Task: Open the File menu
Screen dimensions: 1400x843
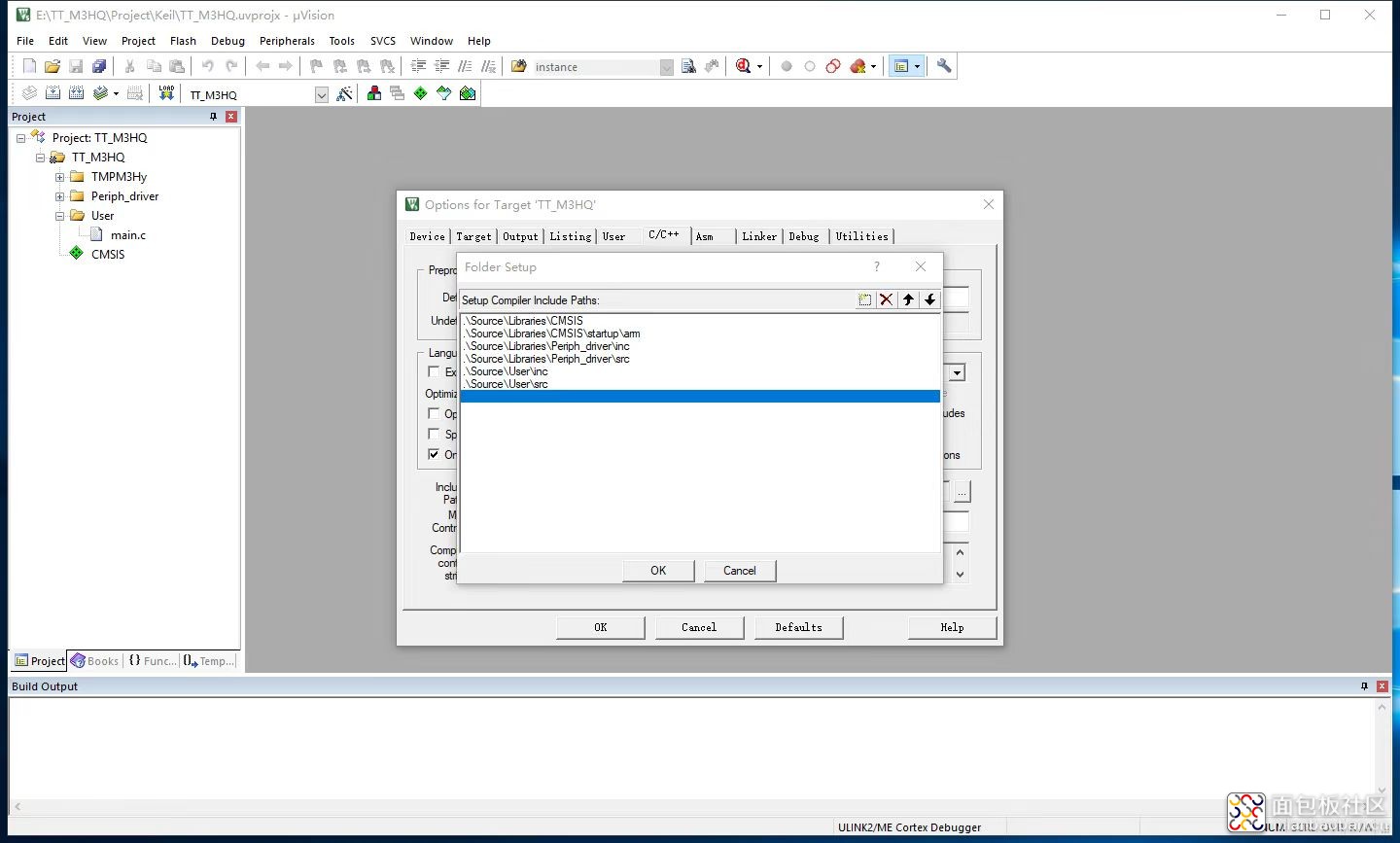Action: [x=25, y=41]
